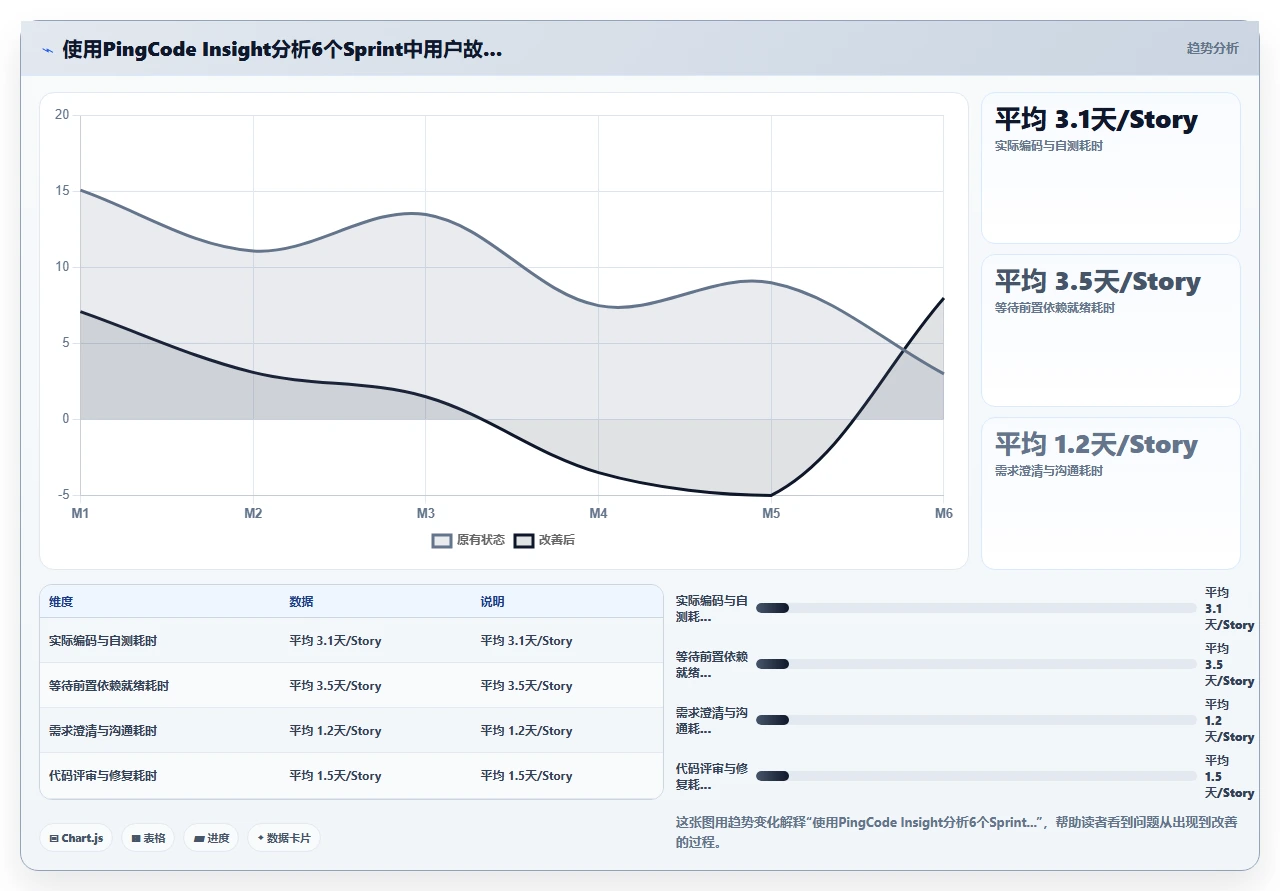The image size is (1280, 891).
Task: Select the 实际编码与自测耗时 table row
Action: [x=351, y=640]
